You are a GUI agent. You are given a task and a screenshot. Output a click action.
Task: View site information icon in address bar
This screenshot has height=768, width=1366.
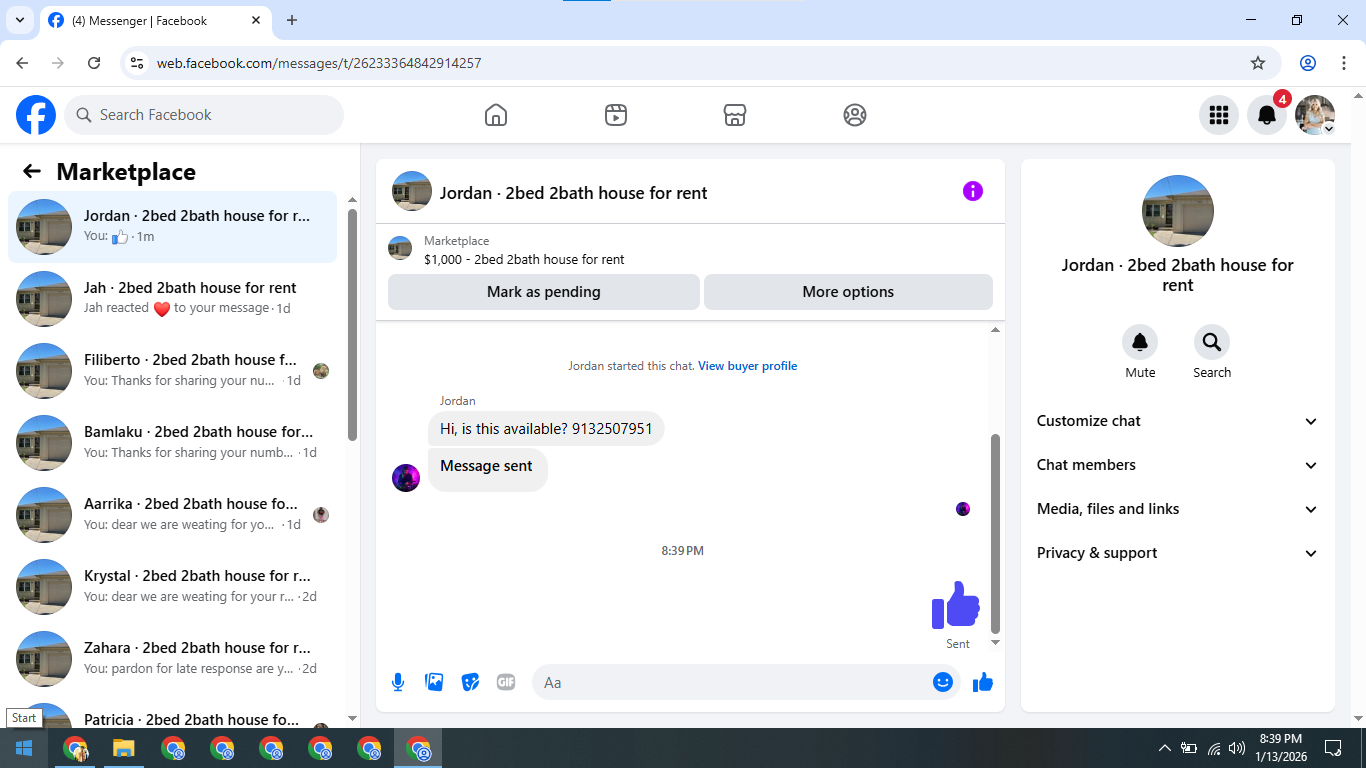(x=138, y=63)
